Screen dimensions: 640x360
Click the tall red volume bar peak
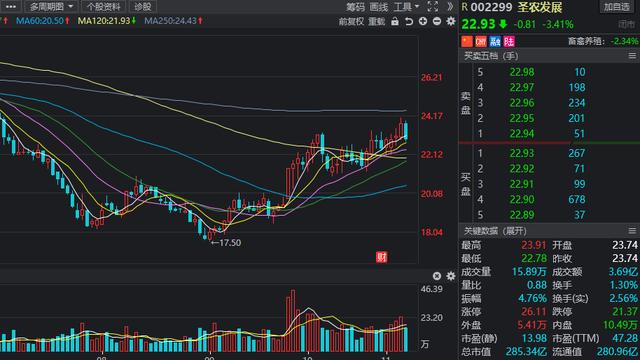tap(292, 321)
